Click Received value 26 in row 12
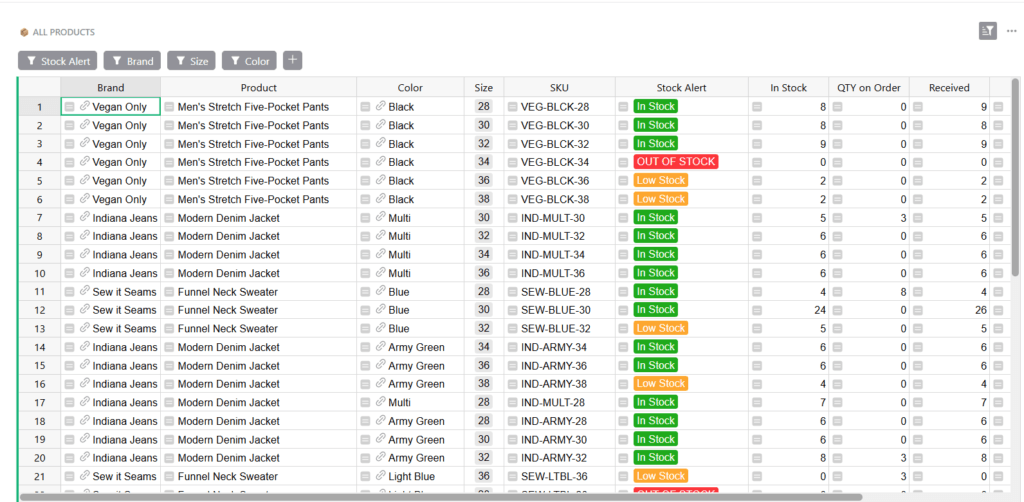Viewport: 1024px width, 502px height. point(980,310)
